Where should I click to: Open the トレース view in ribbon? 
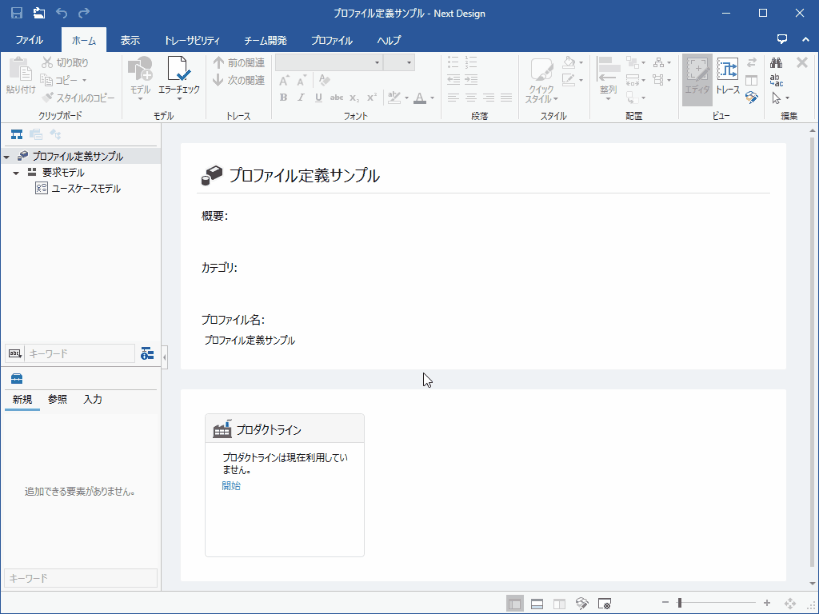(727, 76)
